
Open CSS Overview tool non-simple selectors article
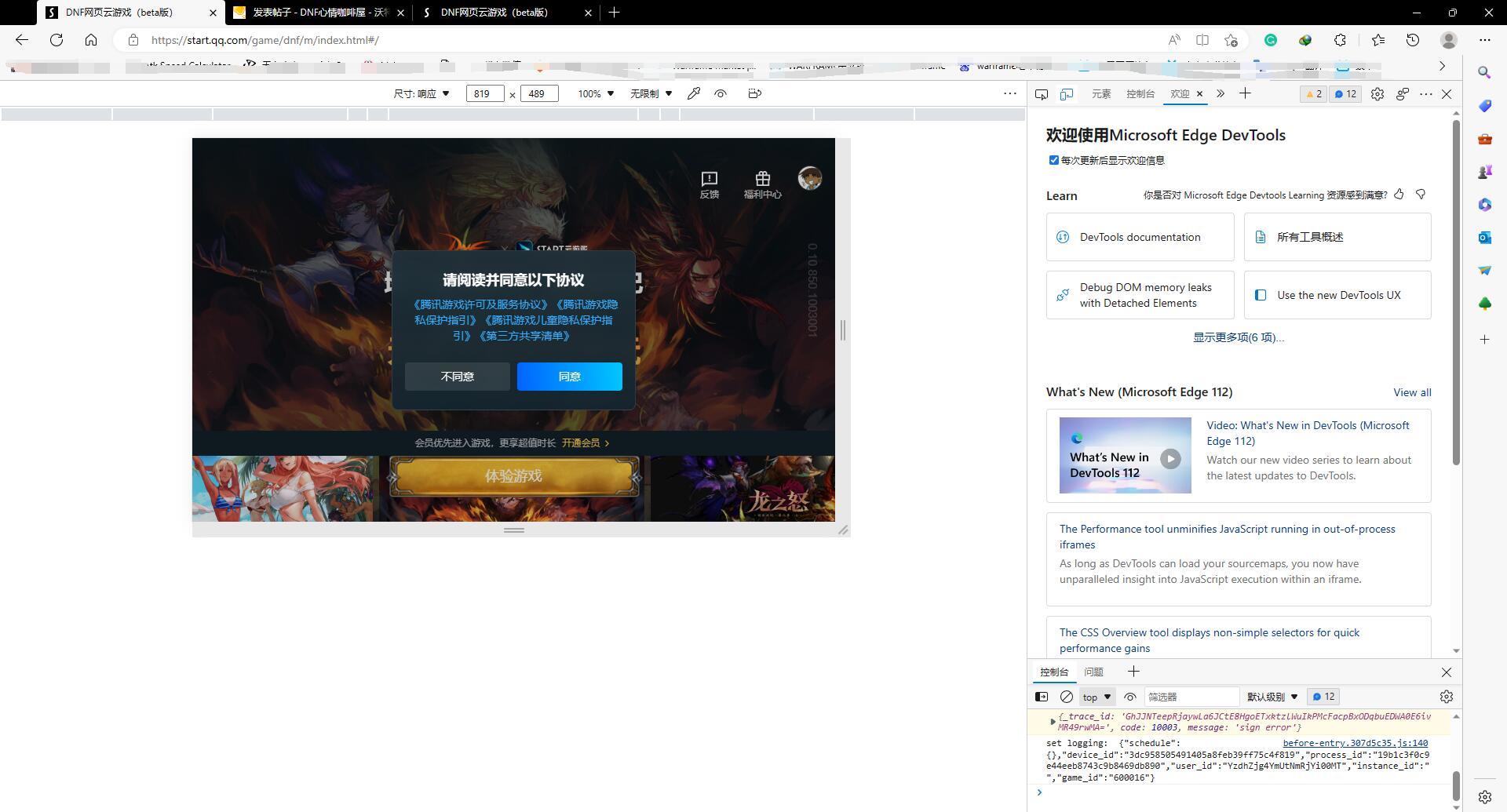[x=1209, y=640]
